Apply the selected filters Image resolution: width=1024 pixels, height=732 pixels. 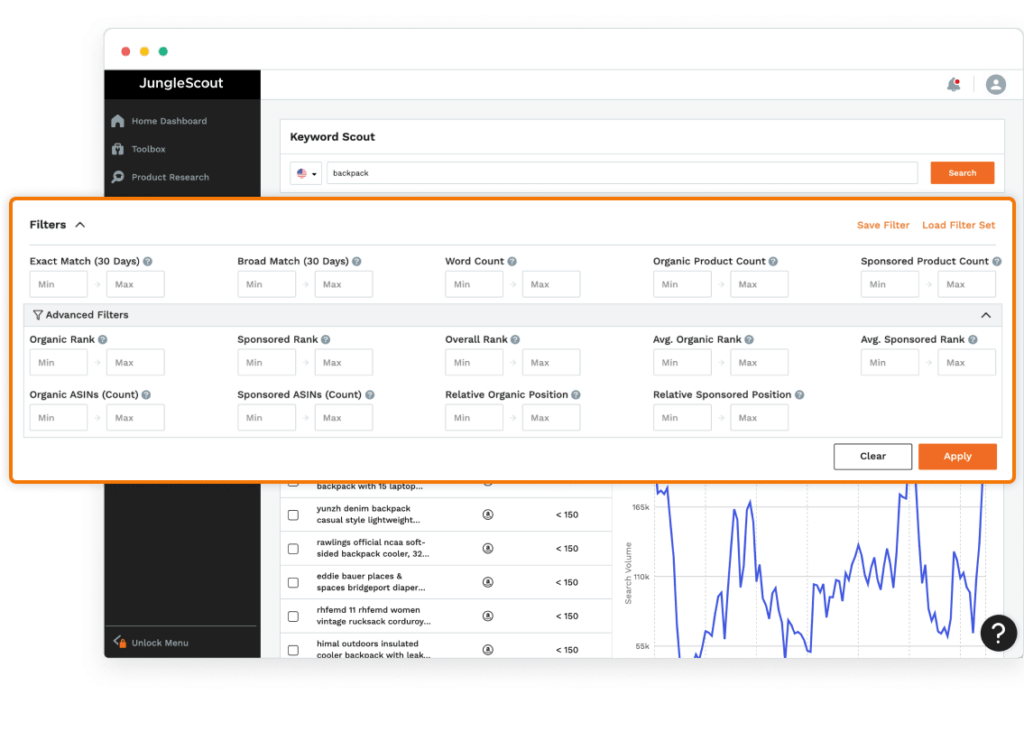957,456
